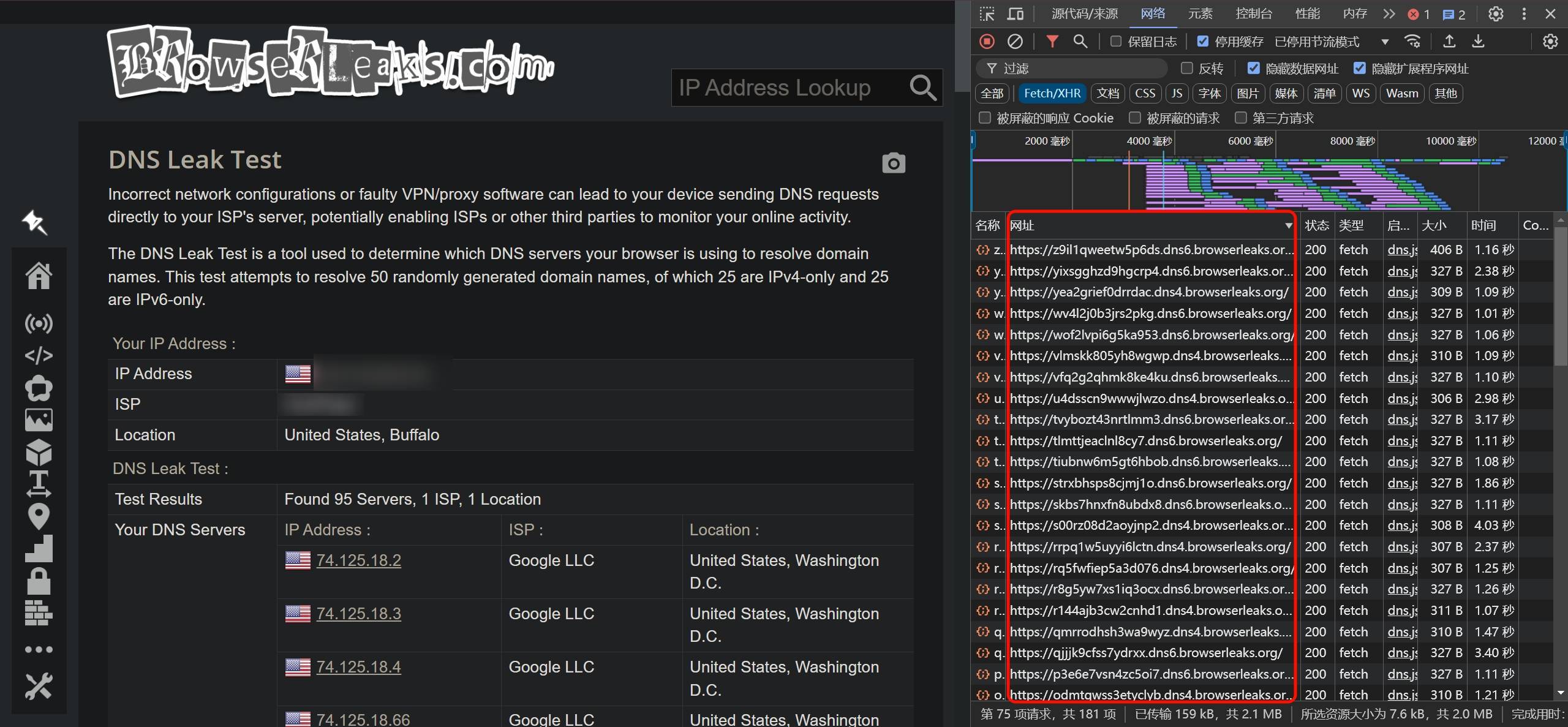Stop recording network log red button
This screenshot has width=1568, height=727.
coord(987,41)
